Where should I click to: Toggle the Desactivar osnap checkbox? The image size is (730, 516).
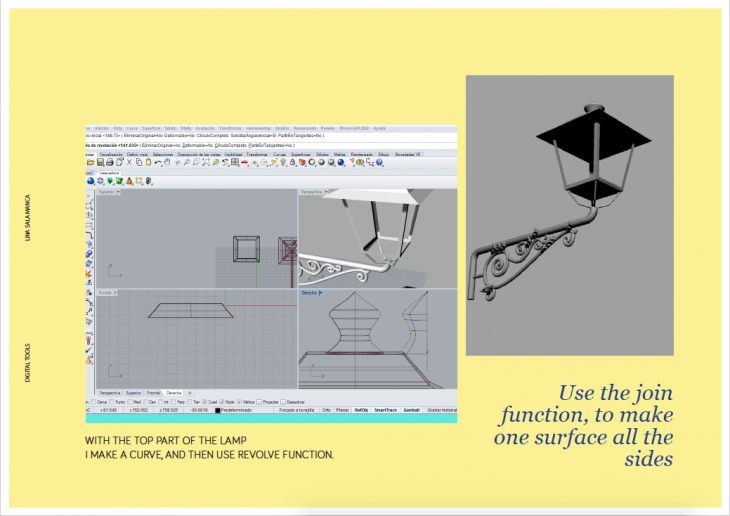(x=285, y=401)
